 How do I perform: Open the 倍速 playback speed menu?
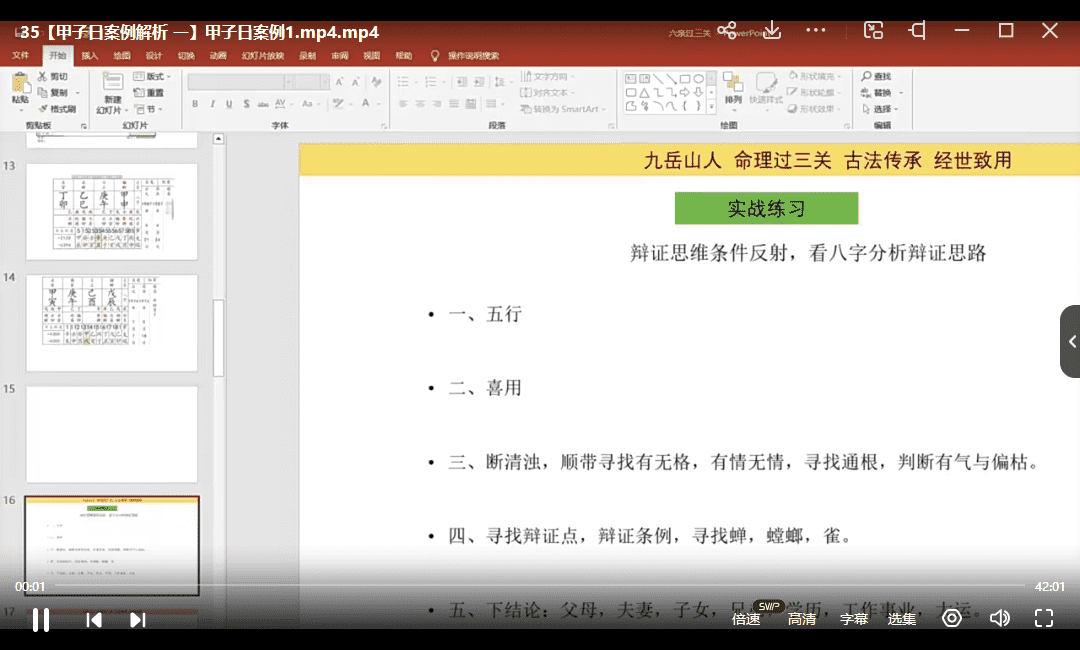(x=746, y=619)
